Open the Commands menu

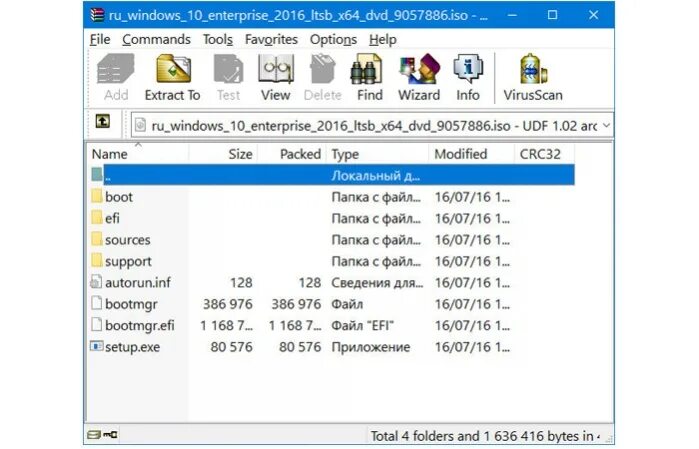156,40
